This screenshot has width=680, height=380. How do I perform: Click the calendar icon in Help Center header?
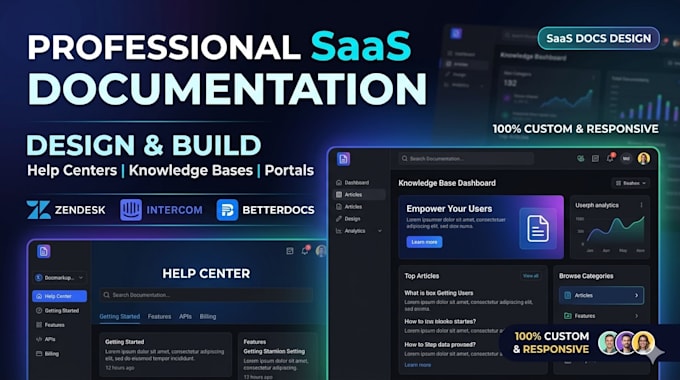(290, 251)
